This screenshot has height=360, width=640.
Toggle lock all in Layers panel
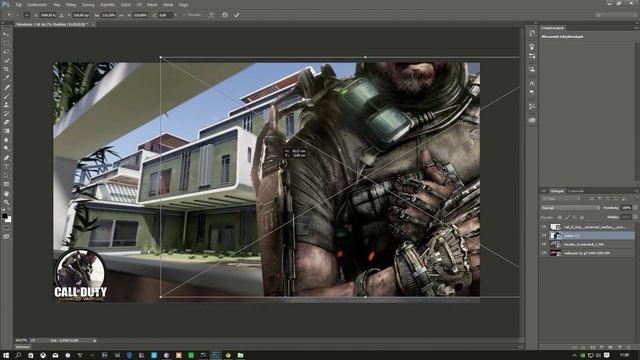coord(582,218)
